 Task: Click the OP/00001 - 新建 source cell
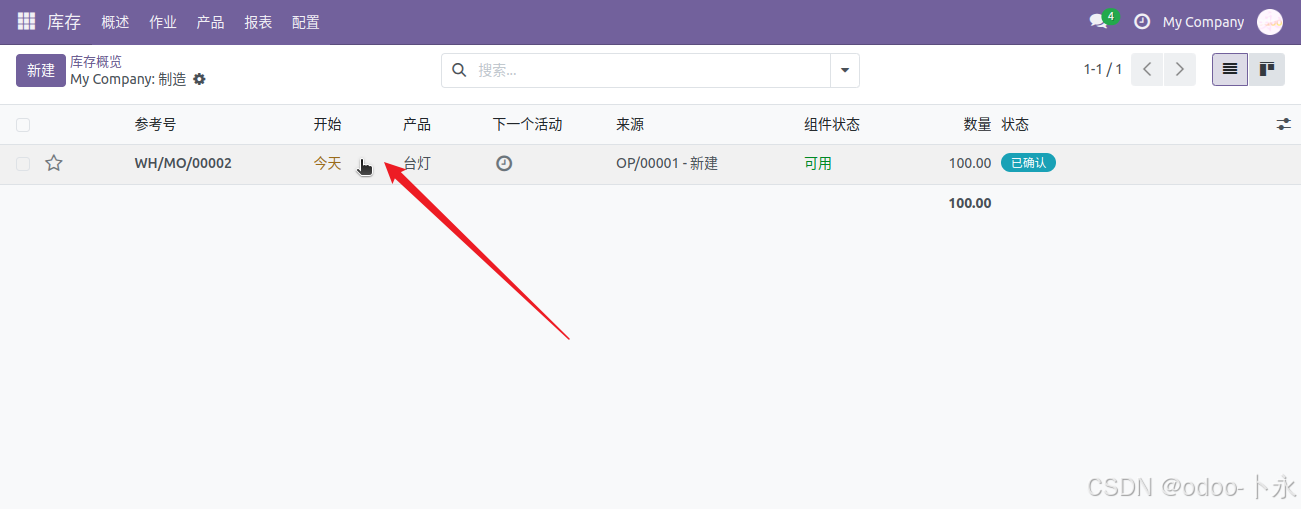[667, 163]
